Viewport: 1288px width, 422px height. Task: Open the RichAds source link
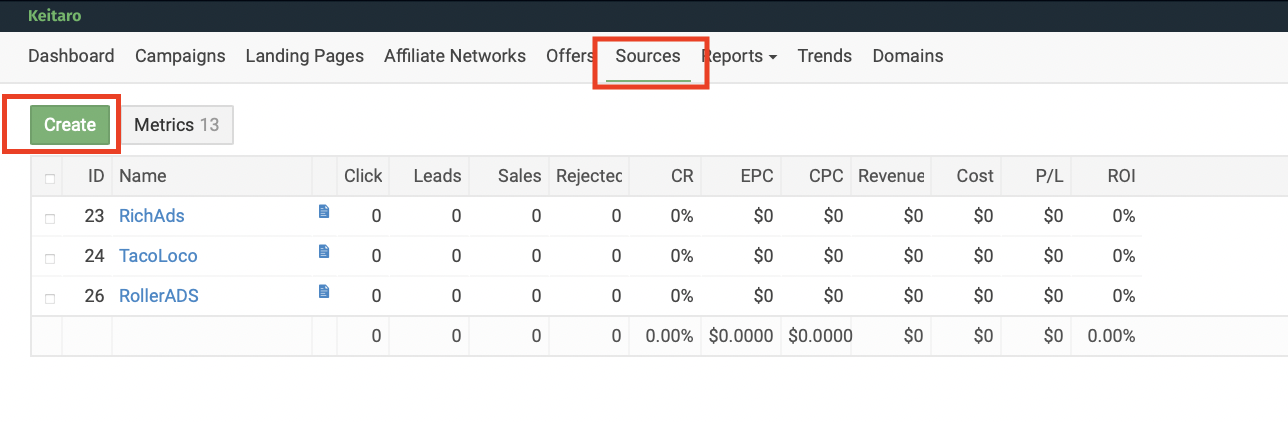pos(152,216)
